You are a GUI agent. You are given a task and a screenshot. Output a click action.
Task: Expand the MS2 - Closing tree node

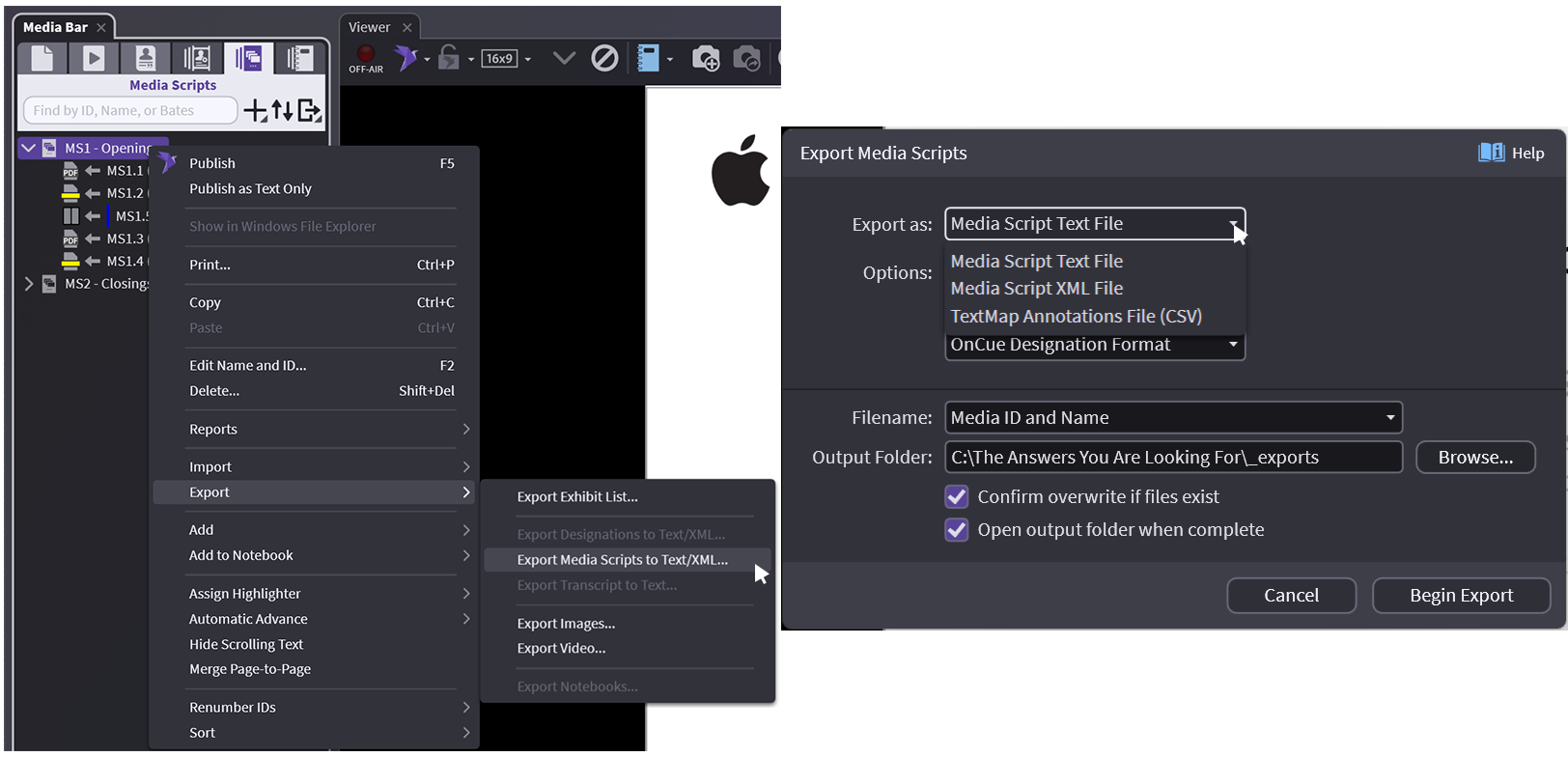point(29,284)
